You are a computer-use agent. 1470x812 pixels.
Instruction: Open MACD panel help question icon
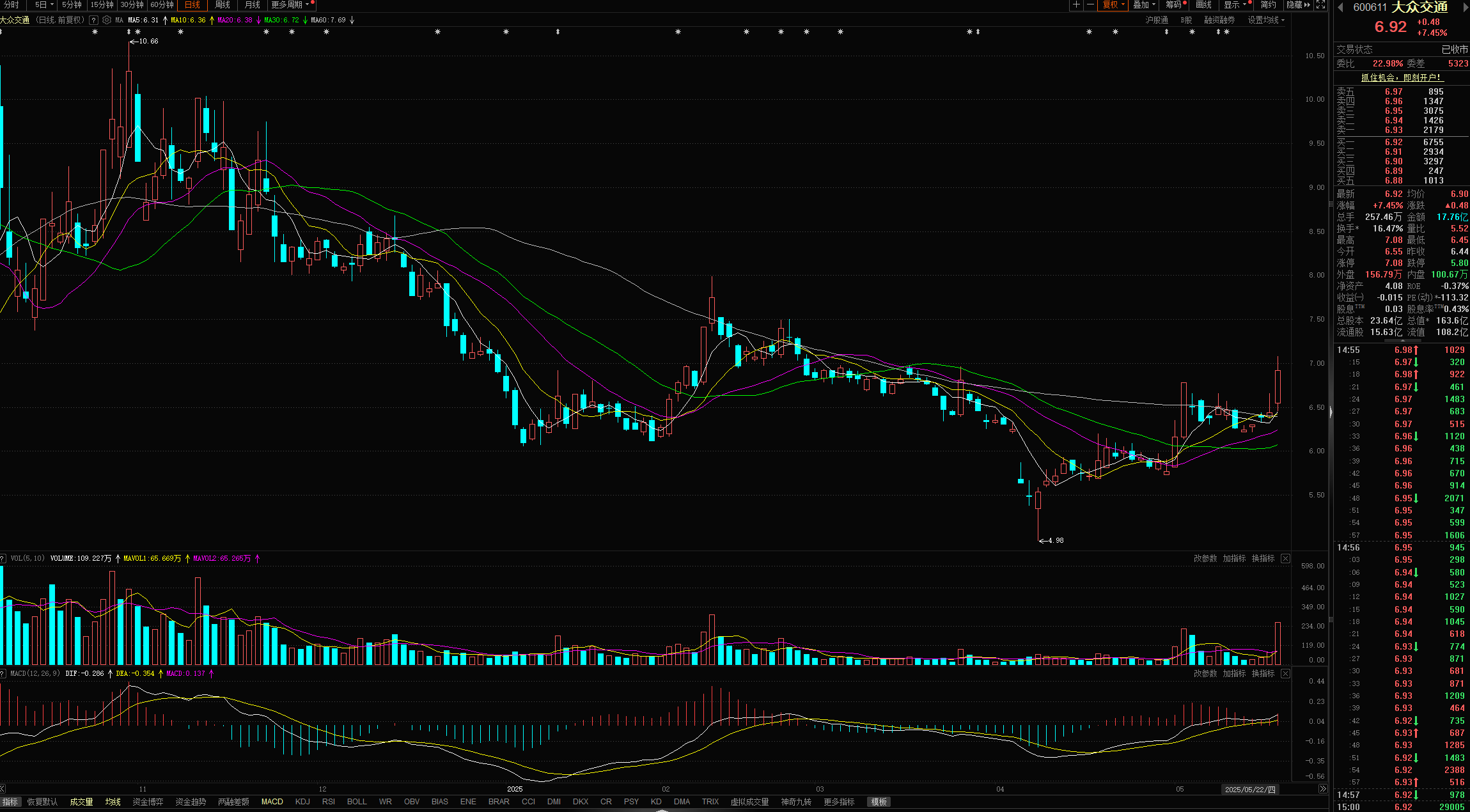pyautogui.click(x=3, y=674)
